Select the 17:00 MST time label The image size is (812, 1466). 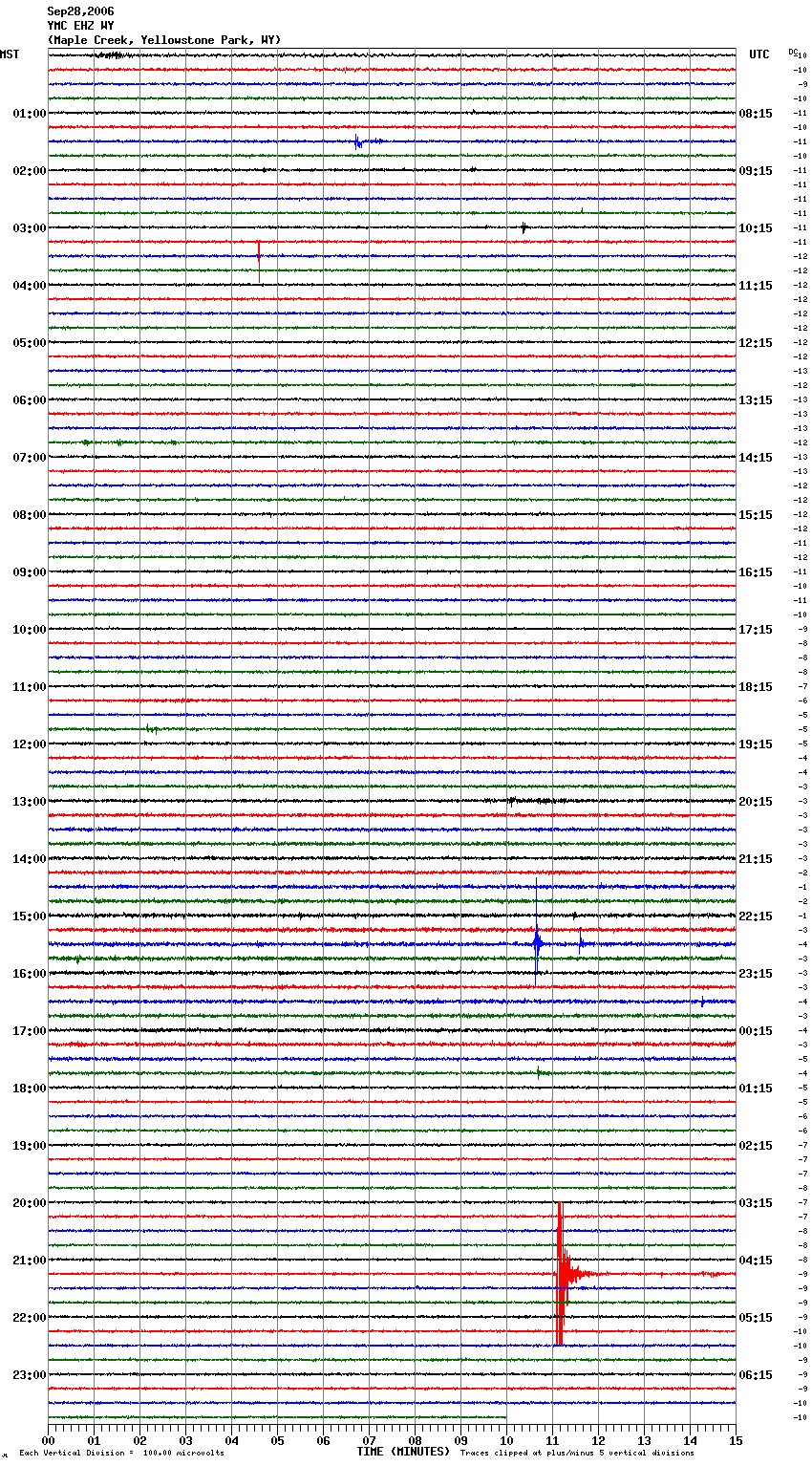point(30,1031)
